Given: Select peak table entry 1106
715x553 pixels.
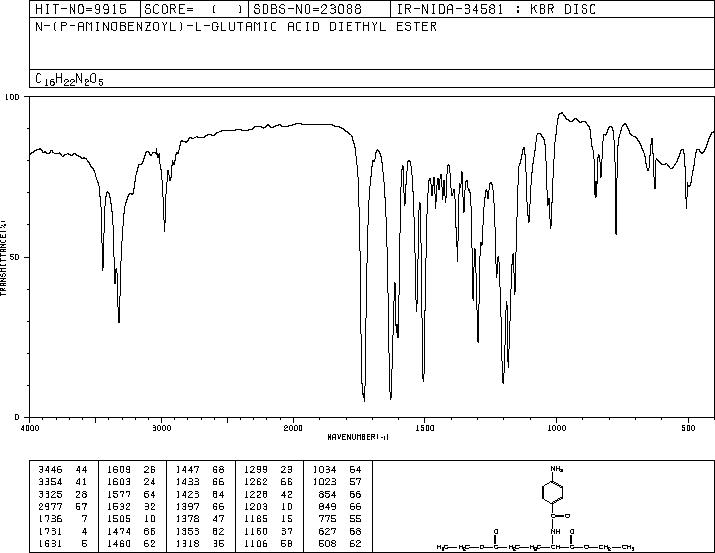Looking at the screenshot, I should [x=256, y=543].
